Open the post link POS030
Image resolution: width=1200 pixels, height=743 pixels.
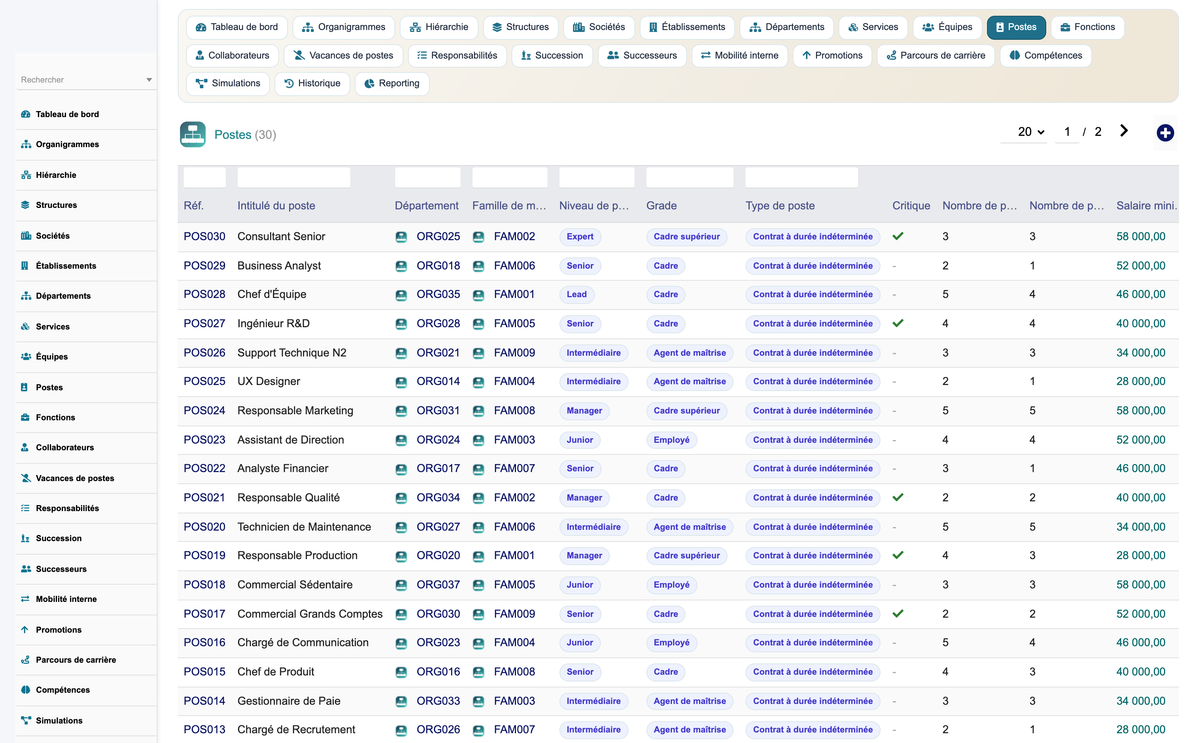pos(205,237)
